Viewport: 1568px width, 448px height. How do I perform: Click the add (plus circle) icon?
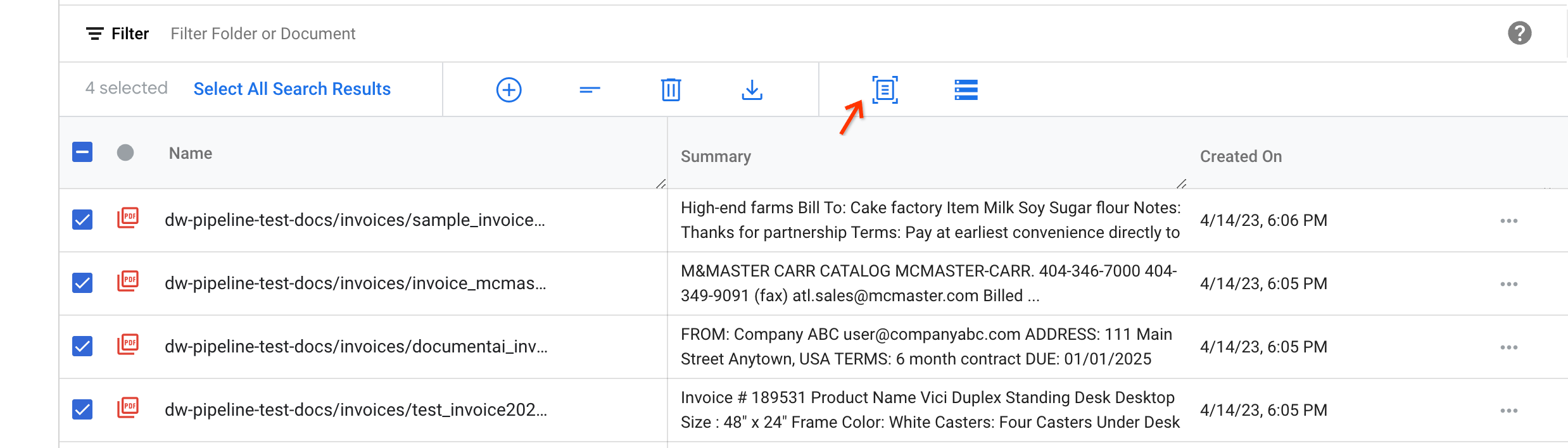coord(509,90)
